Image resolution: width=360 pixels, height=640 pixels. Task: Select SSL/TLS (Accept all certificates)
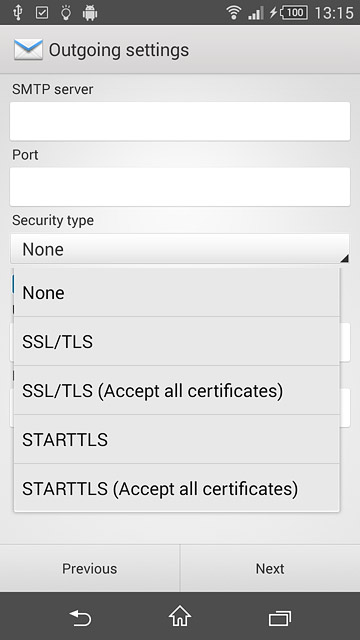(177, 390)
